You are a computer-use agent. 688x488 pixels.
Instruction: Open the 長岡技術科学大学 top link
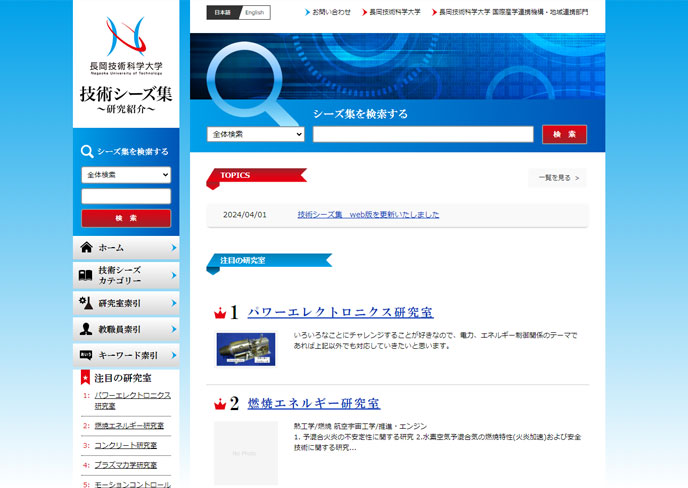[391, 12]
